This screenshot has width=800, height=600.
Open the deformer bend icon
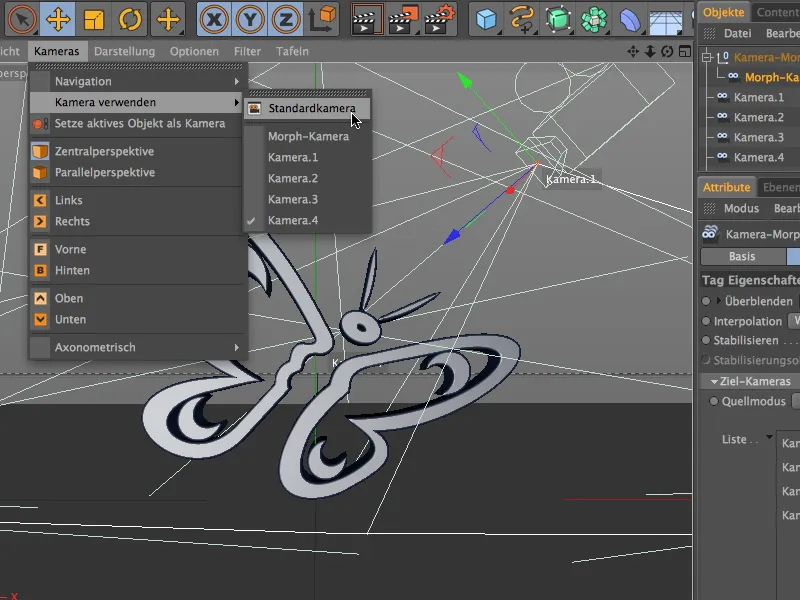pos(630,19)
